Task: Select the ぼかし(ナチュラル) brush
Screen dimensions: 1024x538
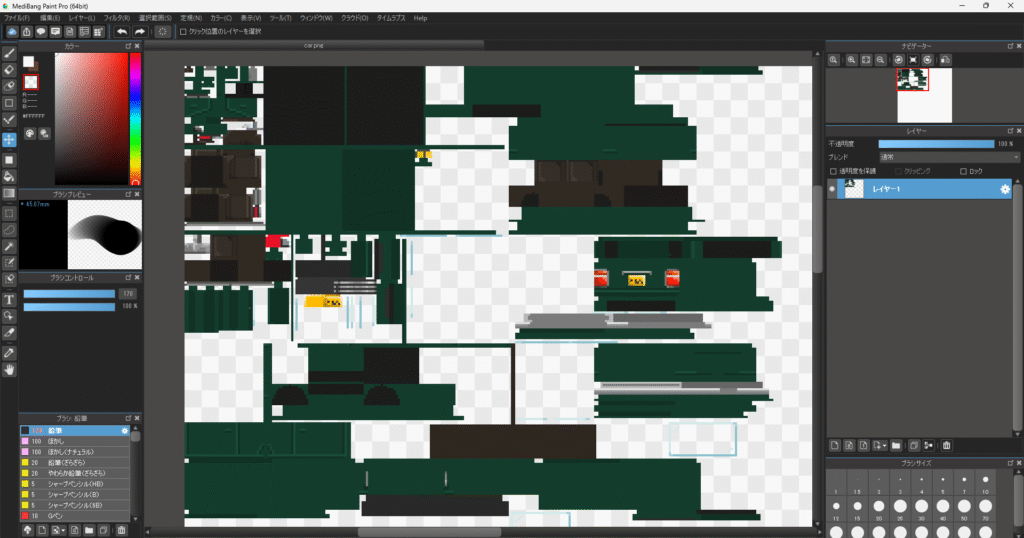Action: click(x=75, y=452)
